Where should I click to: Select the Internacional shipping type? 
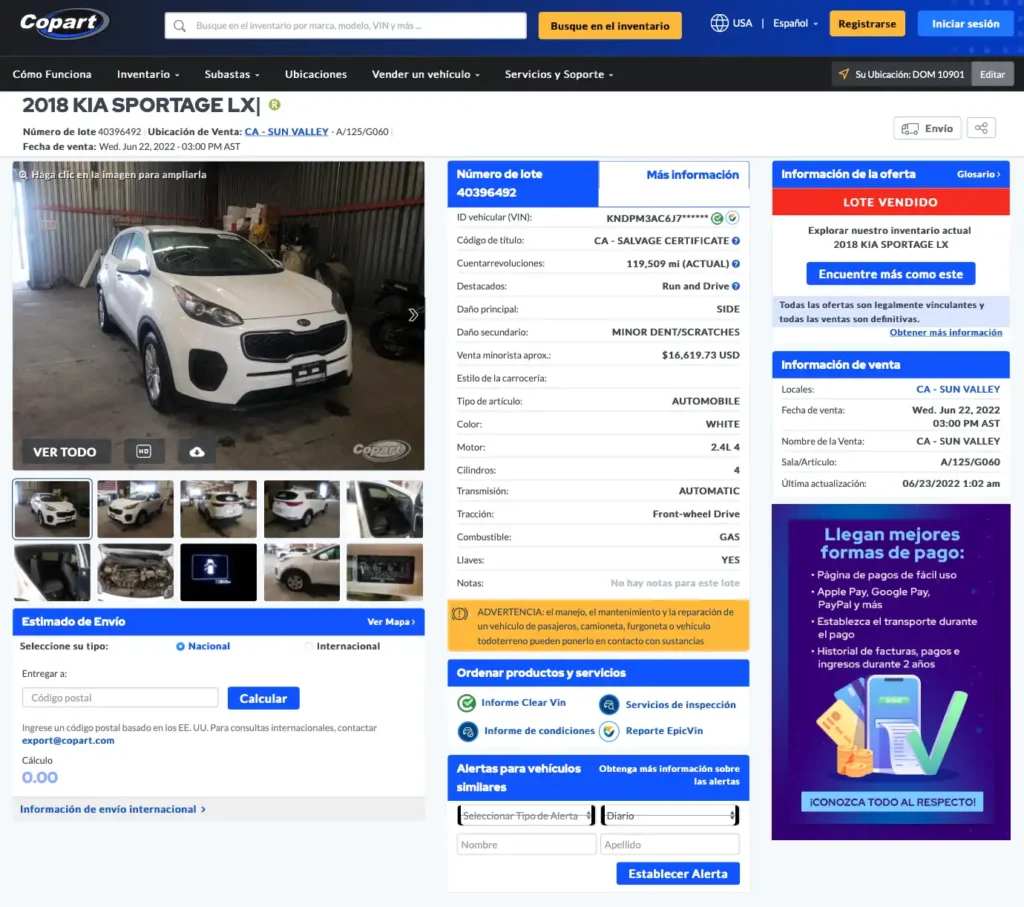pos(308,646)
